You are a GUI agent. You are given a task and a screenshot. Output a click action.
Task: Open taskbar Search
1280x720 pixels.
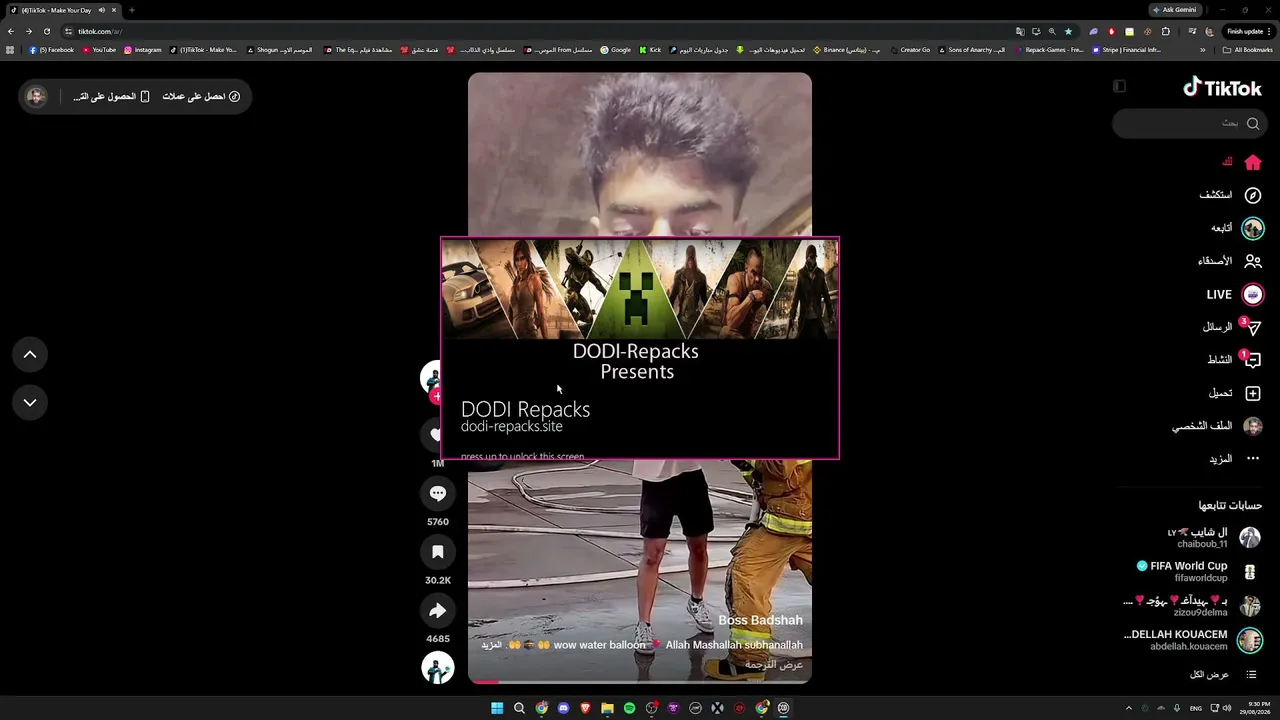[519, 708]
